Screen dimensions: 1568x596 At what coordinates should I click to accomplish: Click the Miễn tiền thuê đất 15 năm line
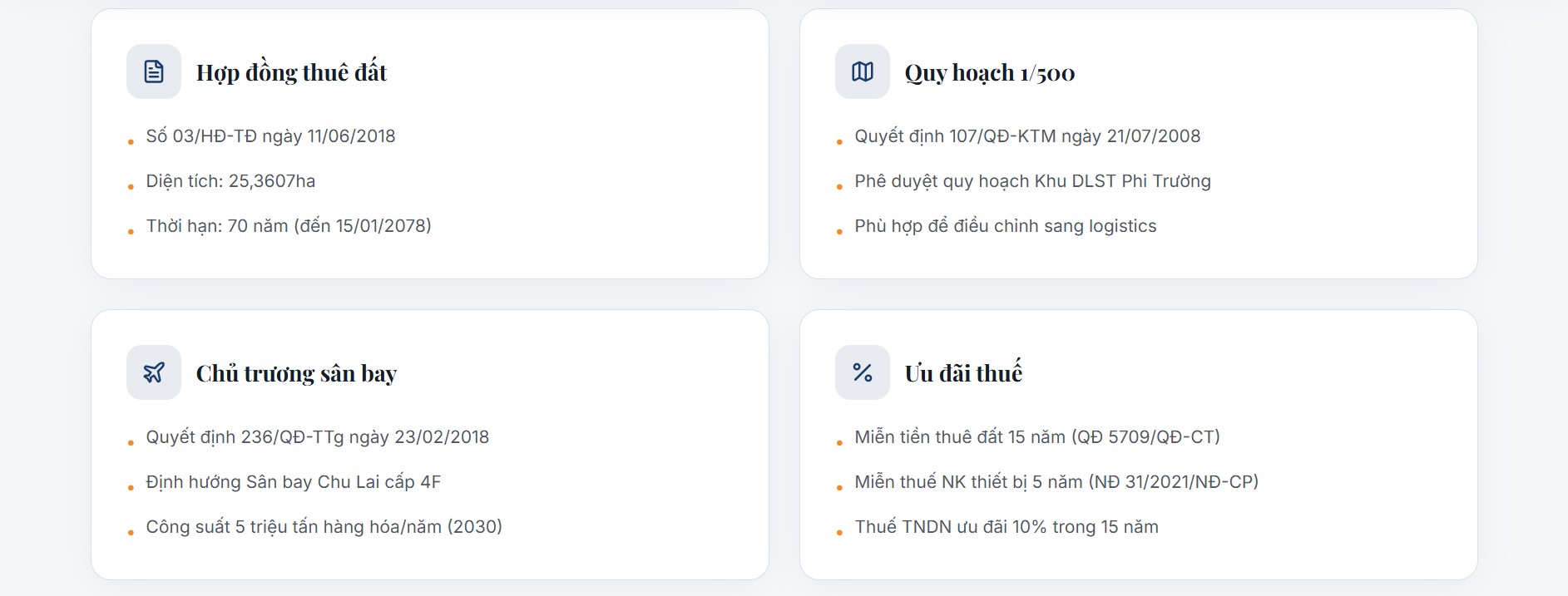[1036, 437]
